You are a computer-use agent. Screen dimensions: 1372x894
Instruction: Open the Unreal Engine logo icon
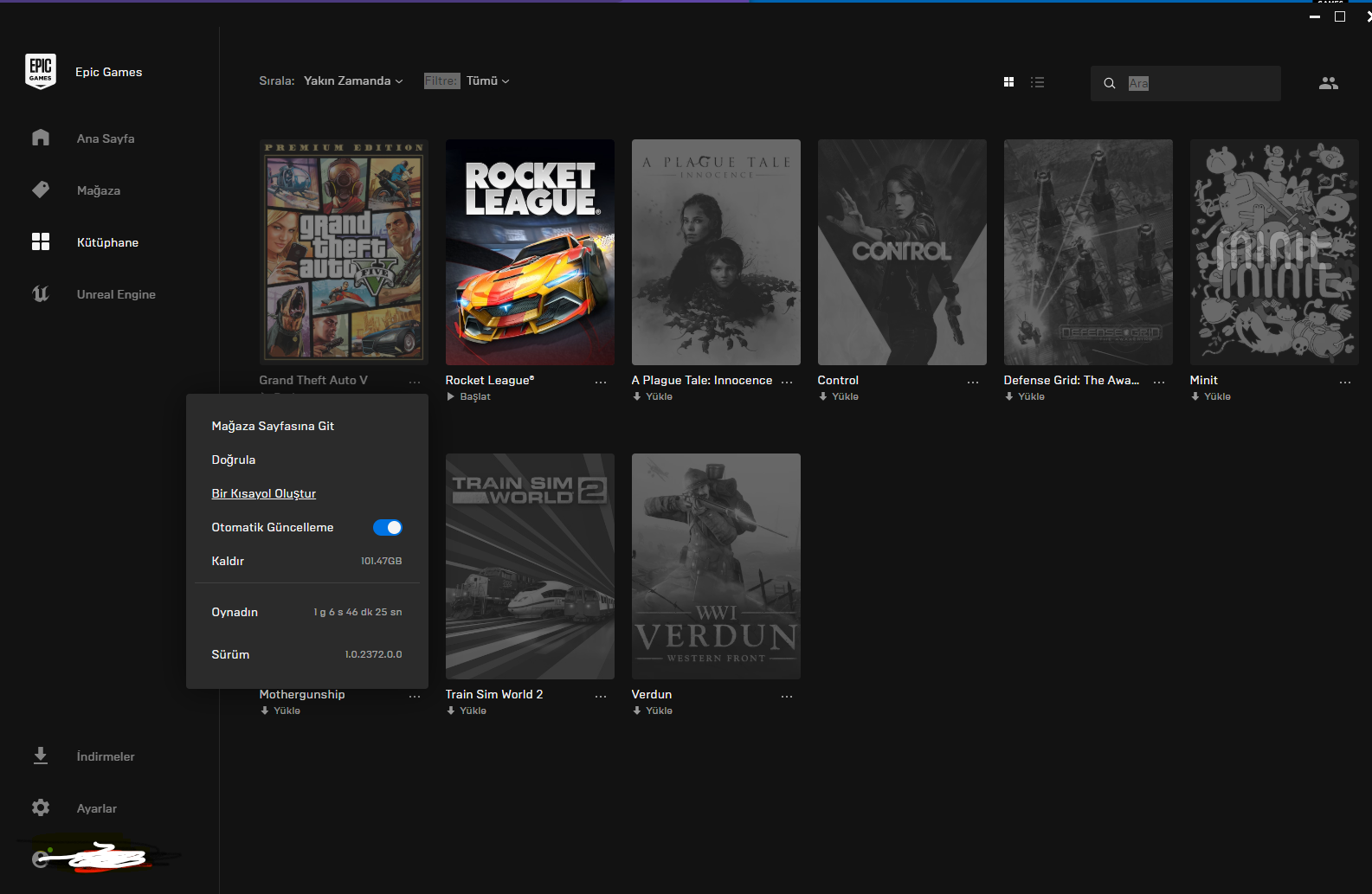[x=41, y=293]
